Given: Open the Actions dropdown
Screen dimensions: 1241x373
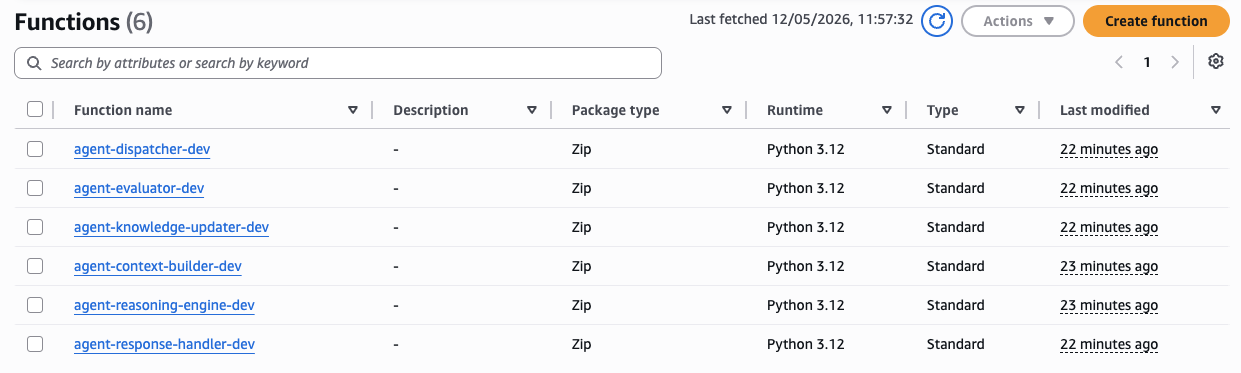Looking at the screenshot, I should click(1017, 21).
